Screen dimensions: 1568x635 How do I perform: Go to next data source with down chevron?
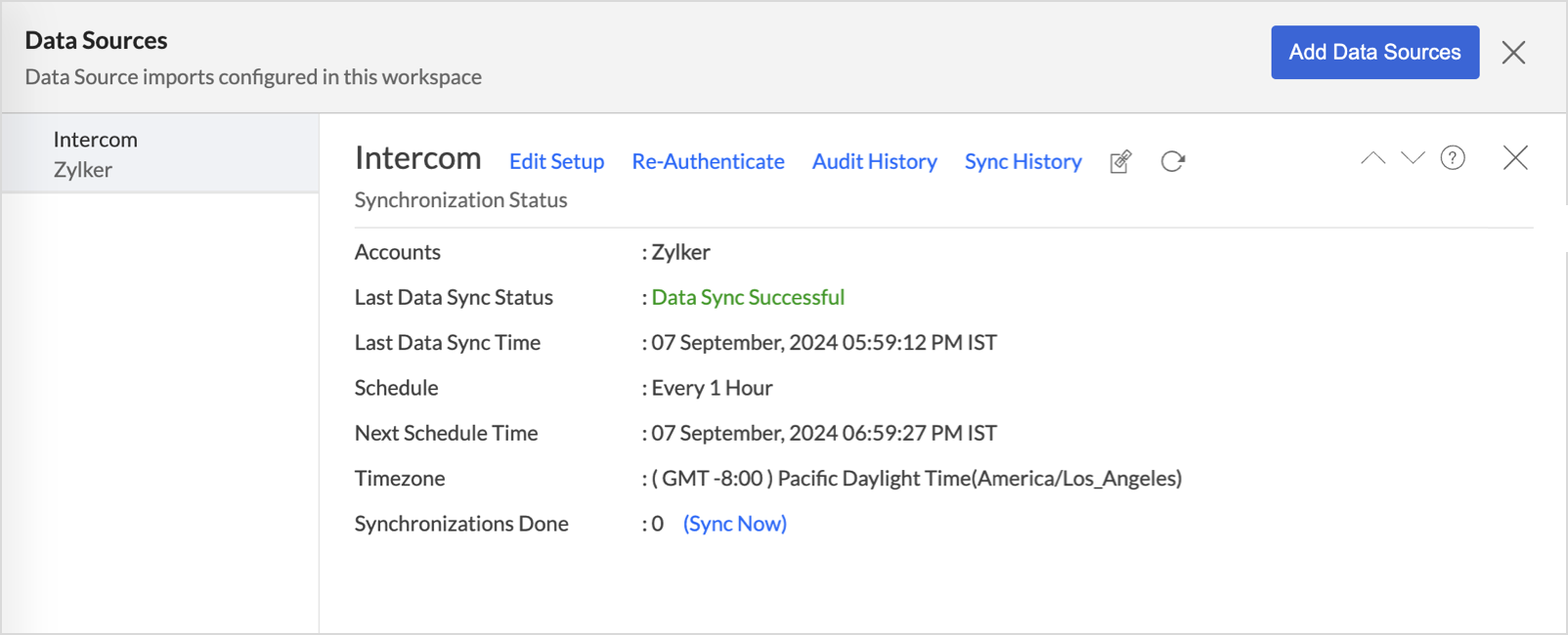(1413, 158)
